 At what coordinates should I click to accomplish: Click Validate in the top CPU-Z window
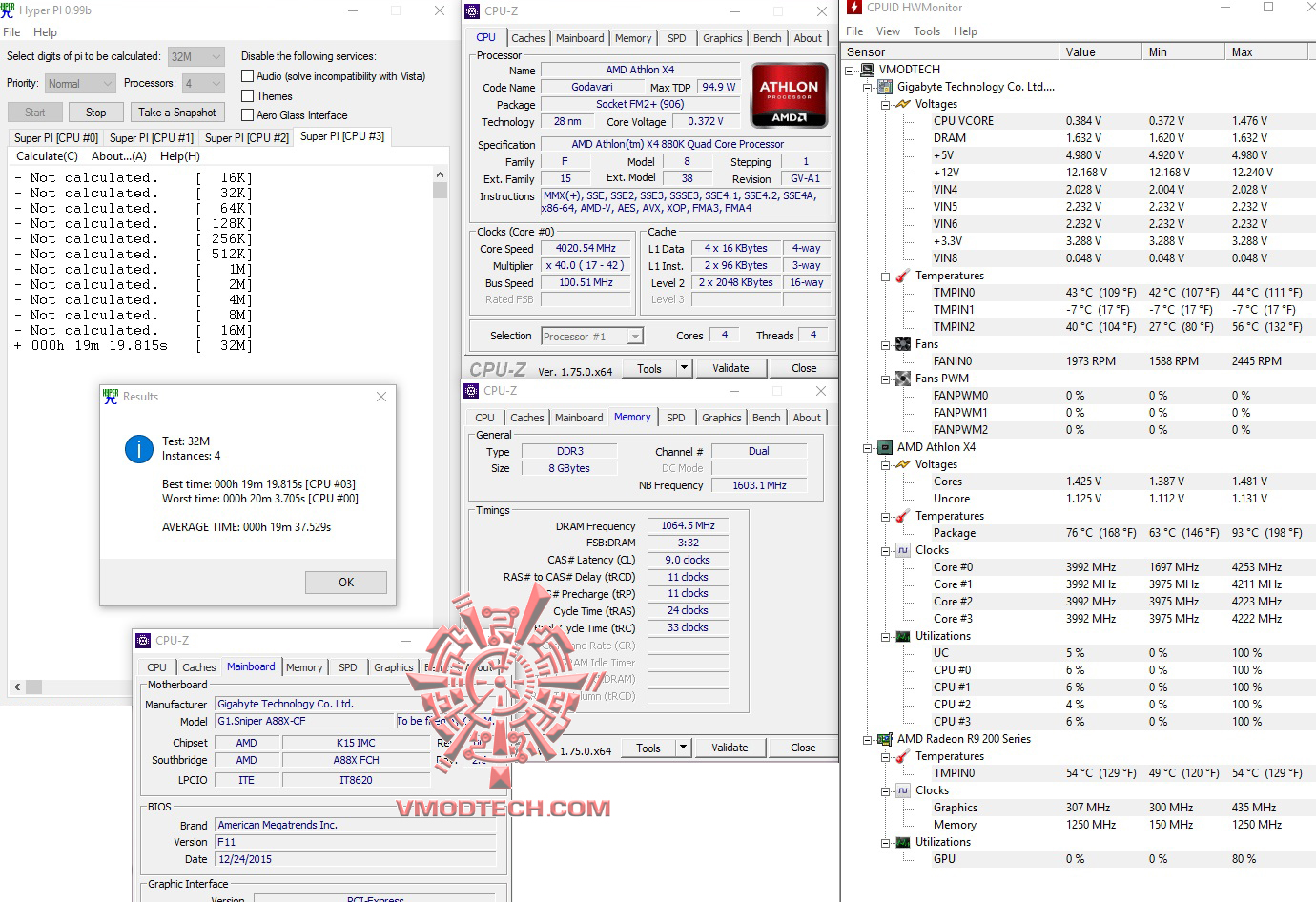pyautogui.click(x=730, y=368)
